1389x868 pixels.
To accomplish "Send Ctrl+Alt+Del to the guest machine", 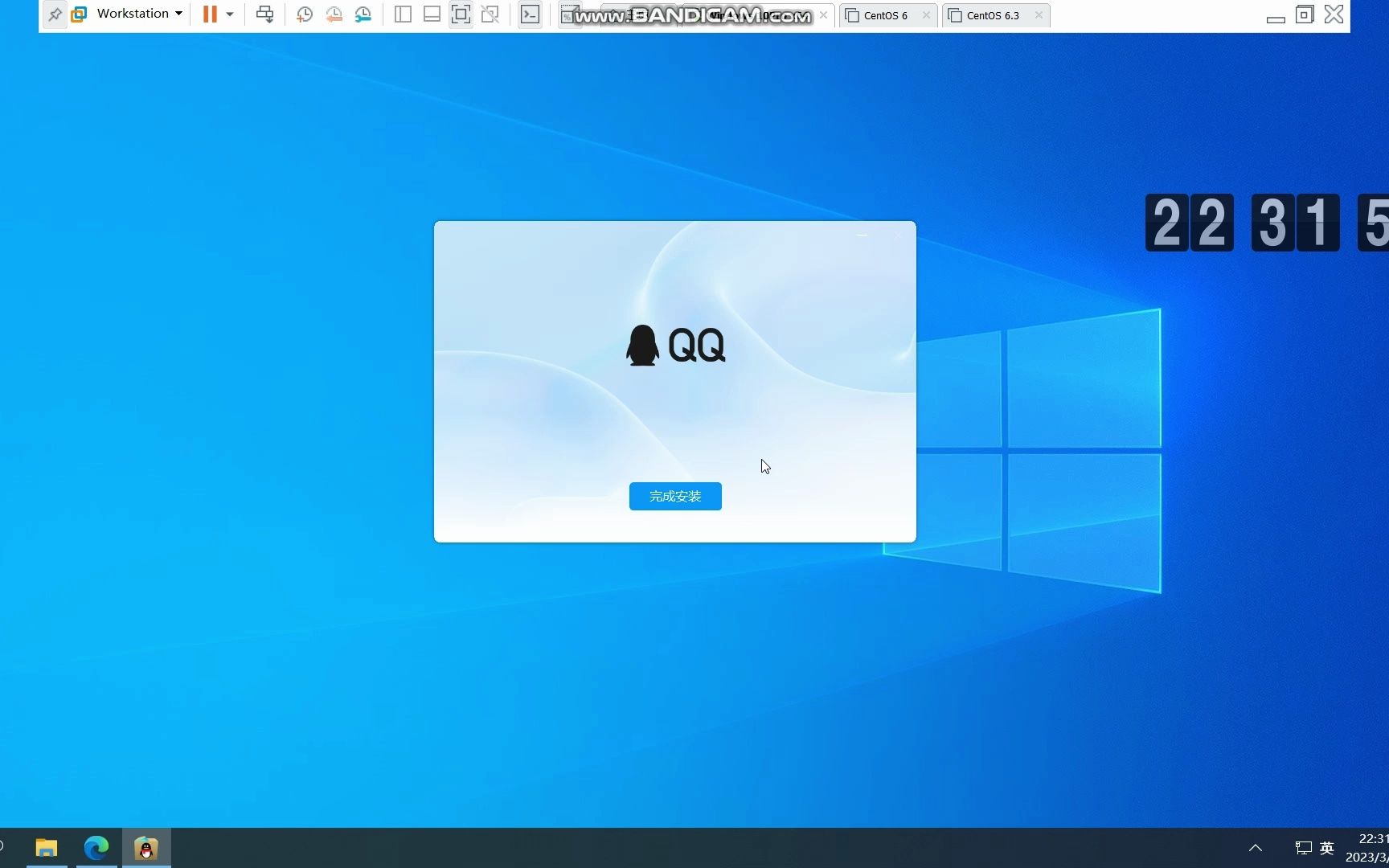I will coord(265,14).
